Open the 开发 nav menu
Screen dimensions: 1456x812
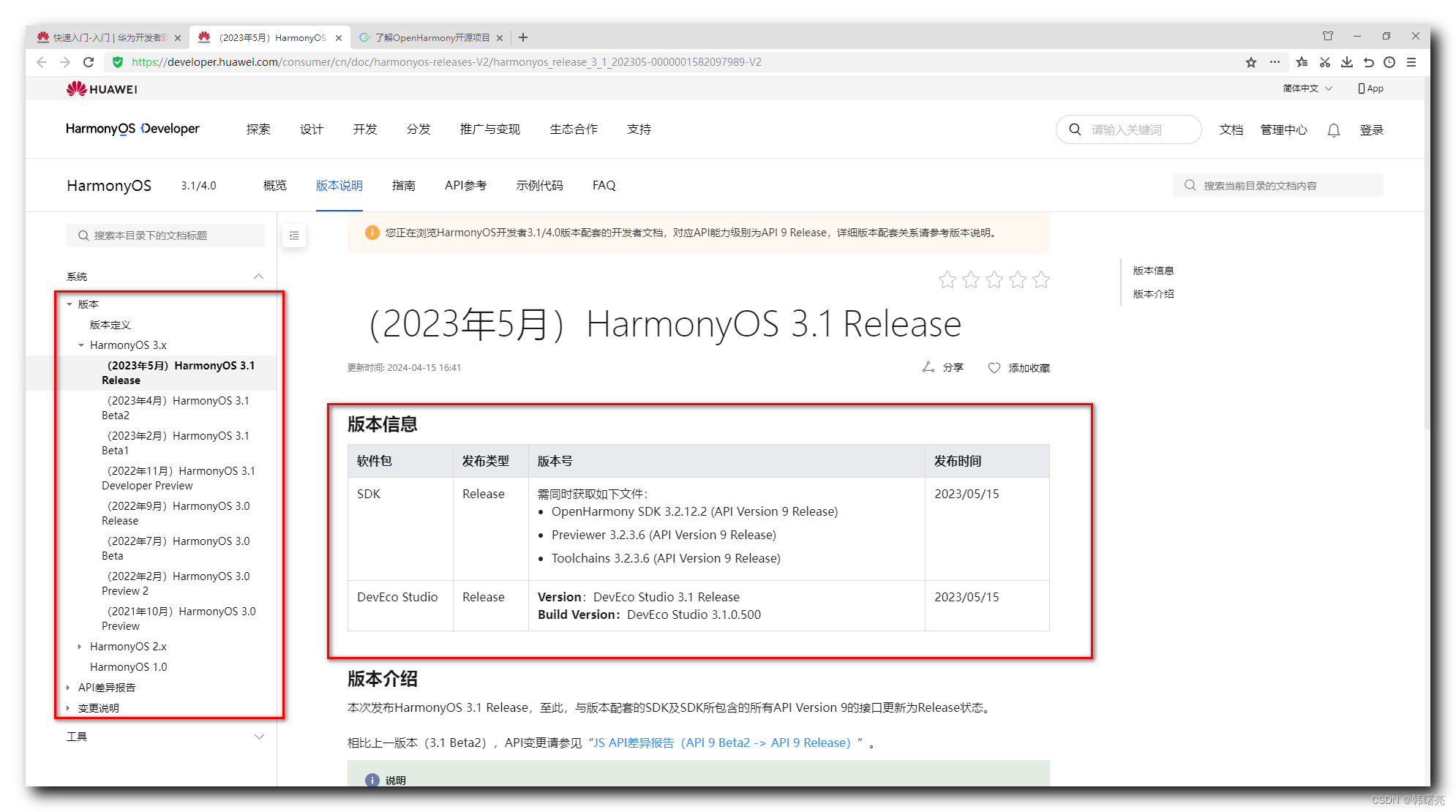(365, 129)
